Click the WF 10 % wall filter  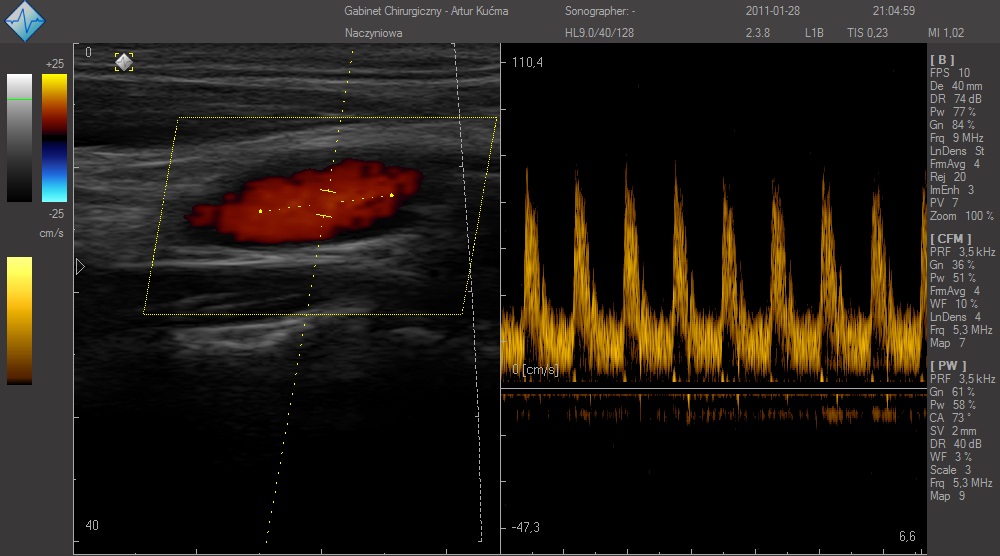tap(953, 304)
